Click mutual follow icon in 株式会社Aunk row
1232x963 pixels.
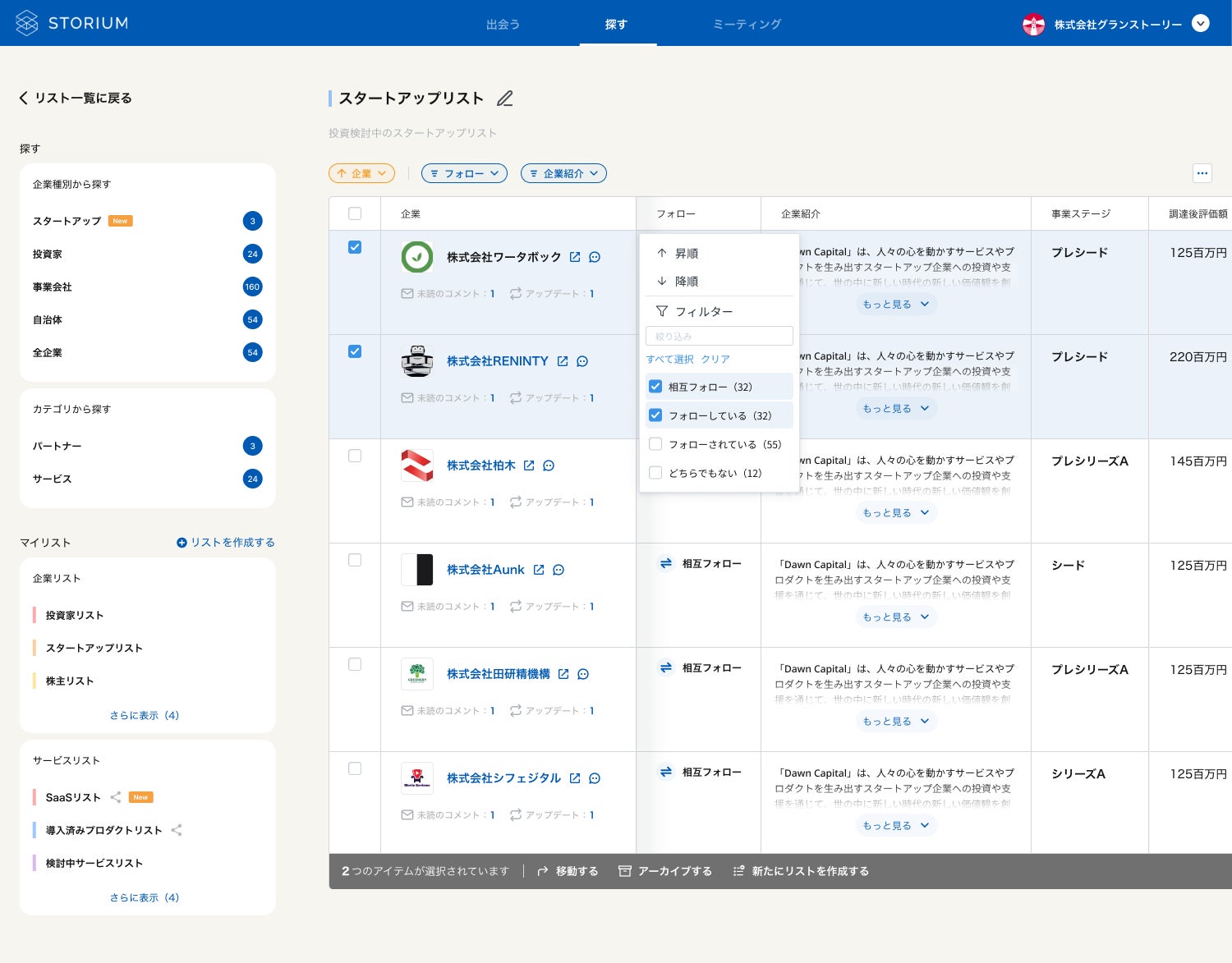click(x=666, y=563)
